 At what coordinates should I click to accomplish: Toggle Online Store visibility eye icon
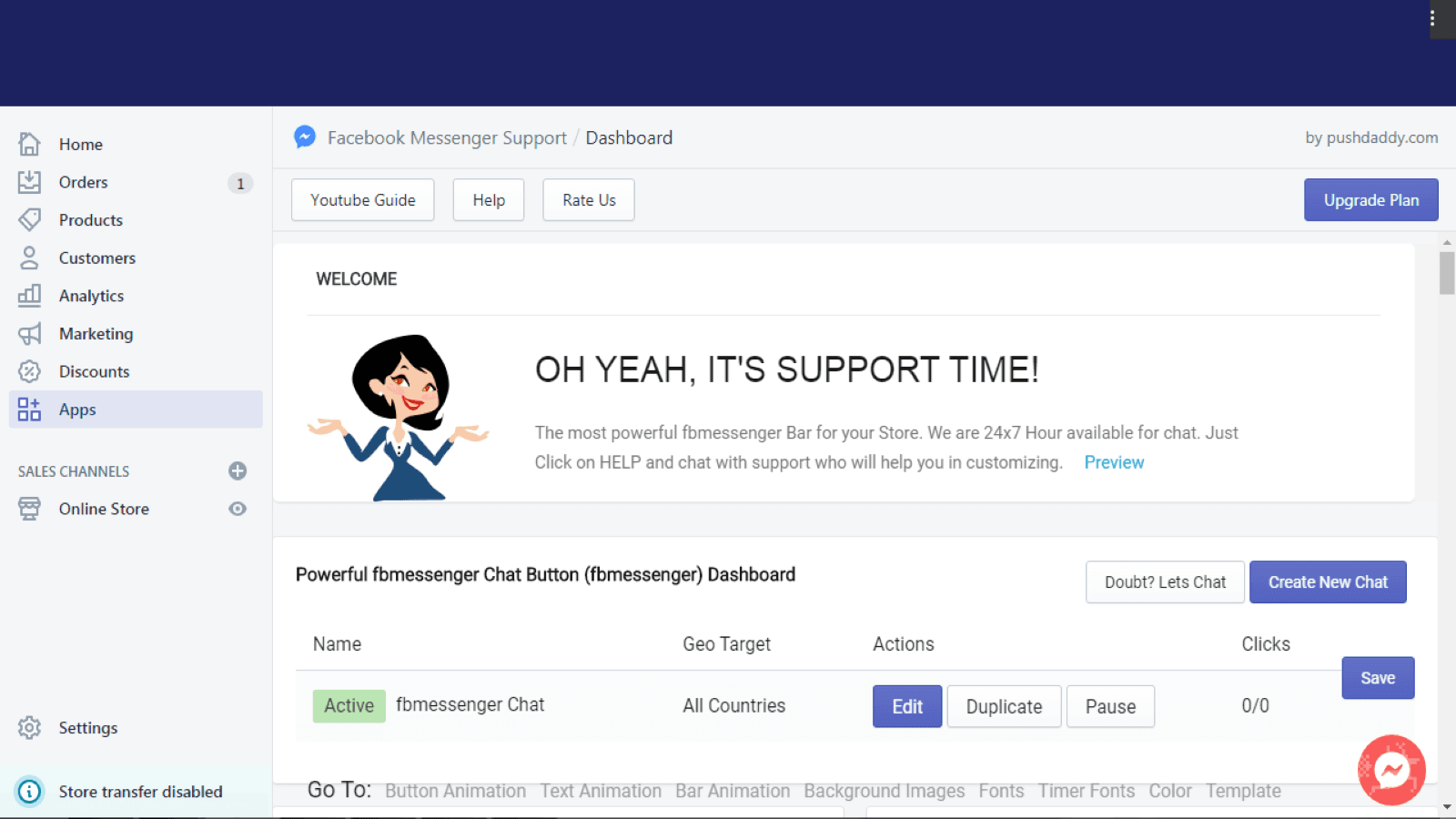pos(238,509)
